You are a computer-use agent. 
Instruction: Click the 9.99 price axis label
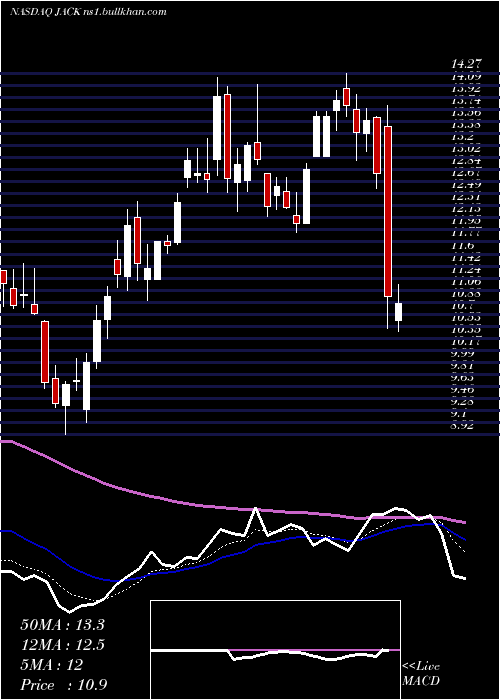tap(463, 354)
